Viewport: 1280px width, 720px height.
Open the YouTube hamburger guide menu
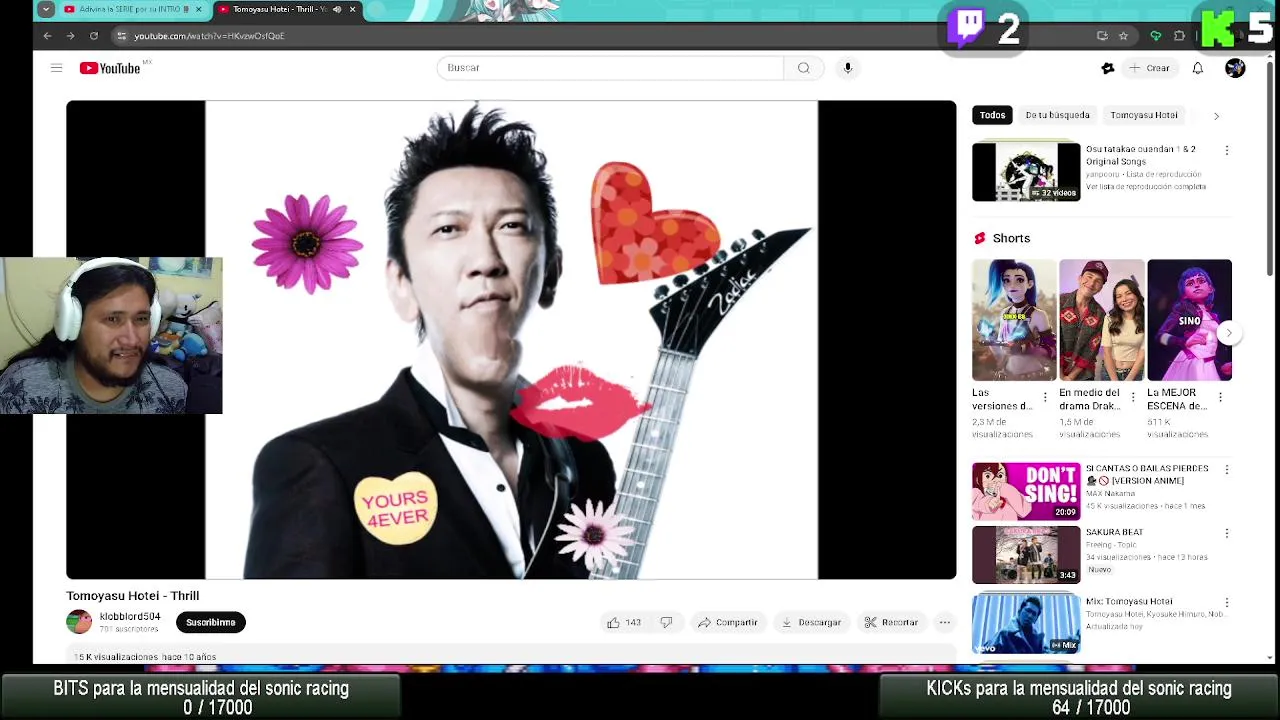coord(57,68)
